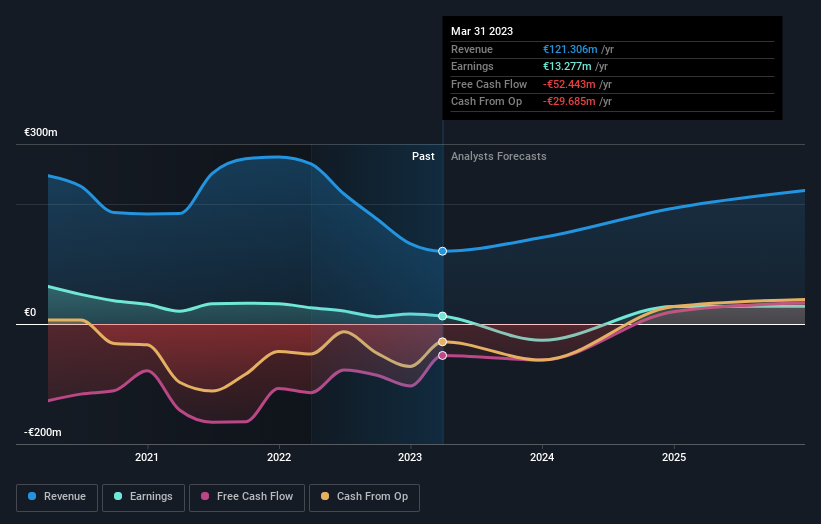Click the €0 y-axis label

pos(30,313)
